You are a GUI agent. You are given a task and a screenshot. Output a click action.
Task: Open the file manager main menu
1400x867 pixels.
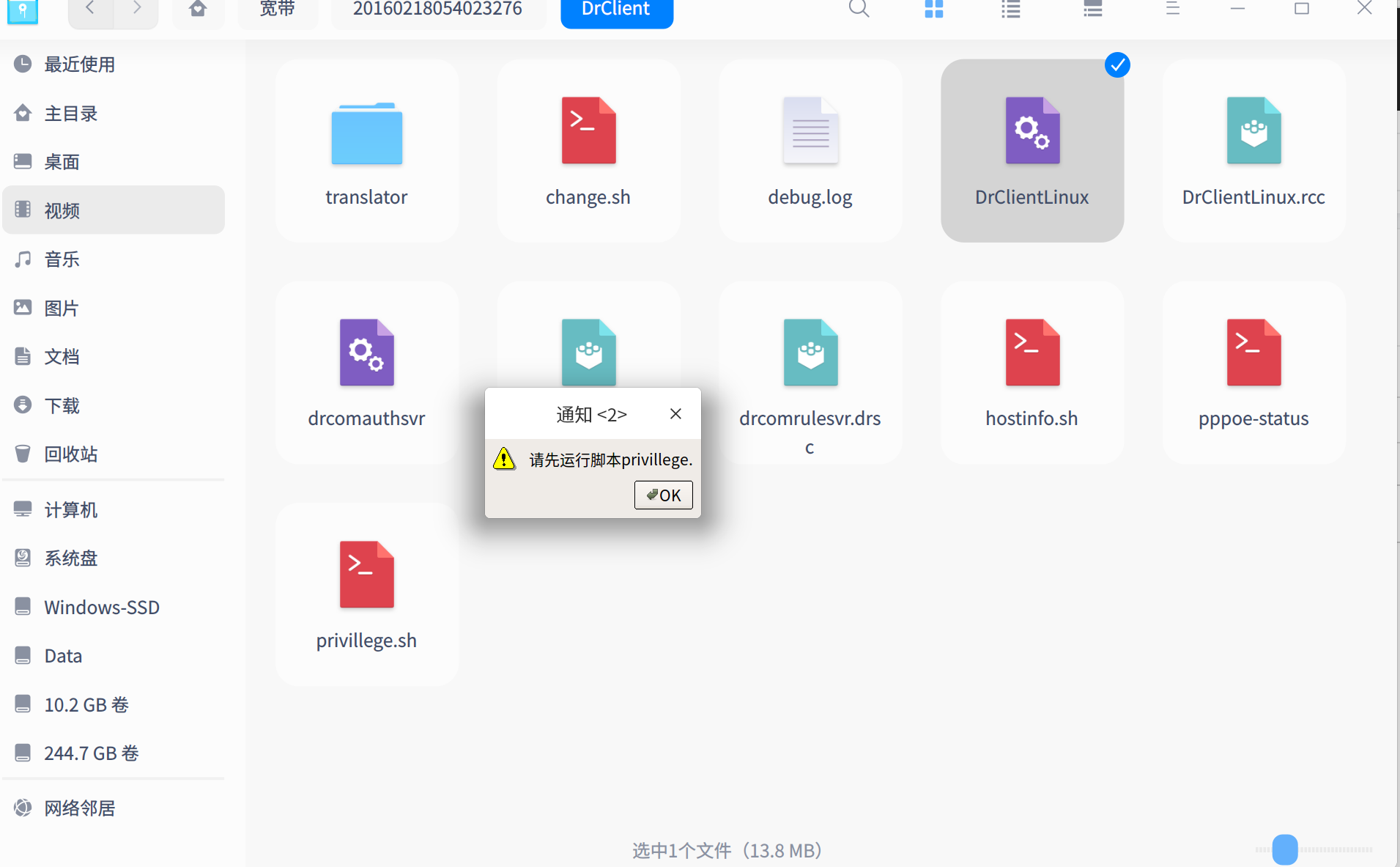(x=1173, y=9)
